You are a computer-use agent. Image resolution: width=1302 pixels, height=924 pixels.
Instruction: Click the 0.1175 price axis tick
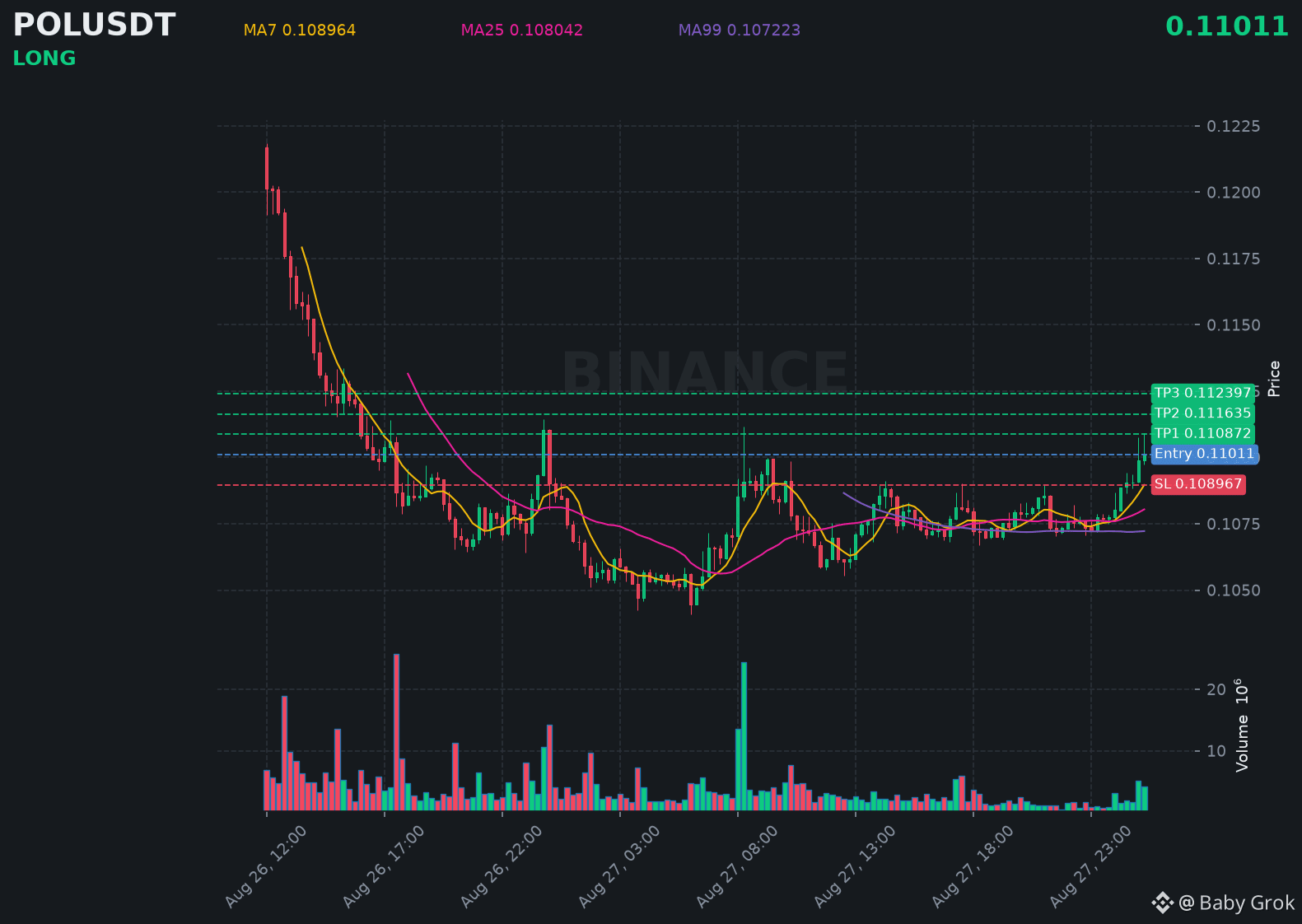click(1233, 259)
